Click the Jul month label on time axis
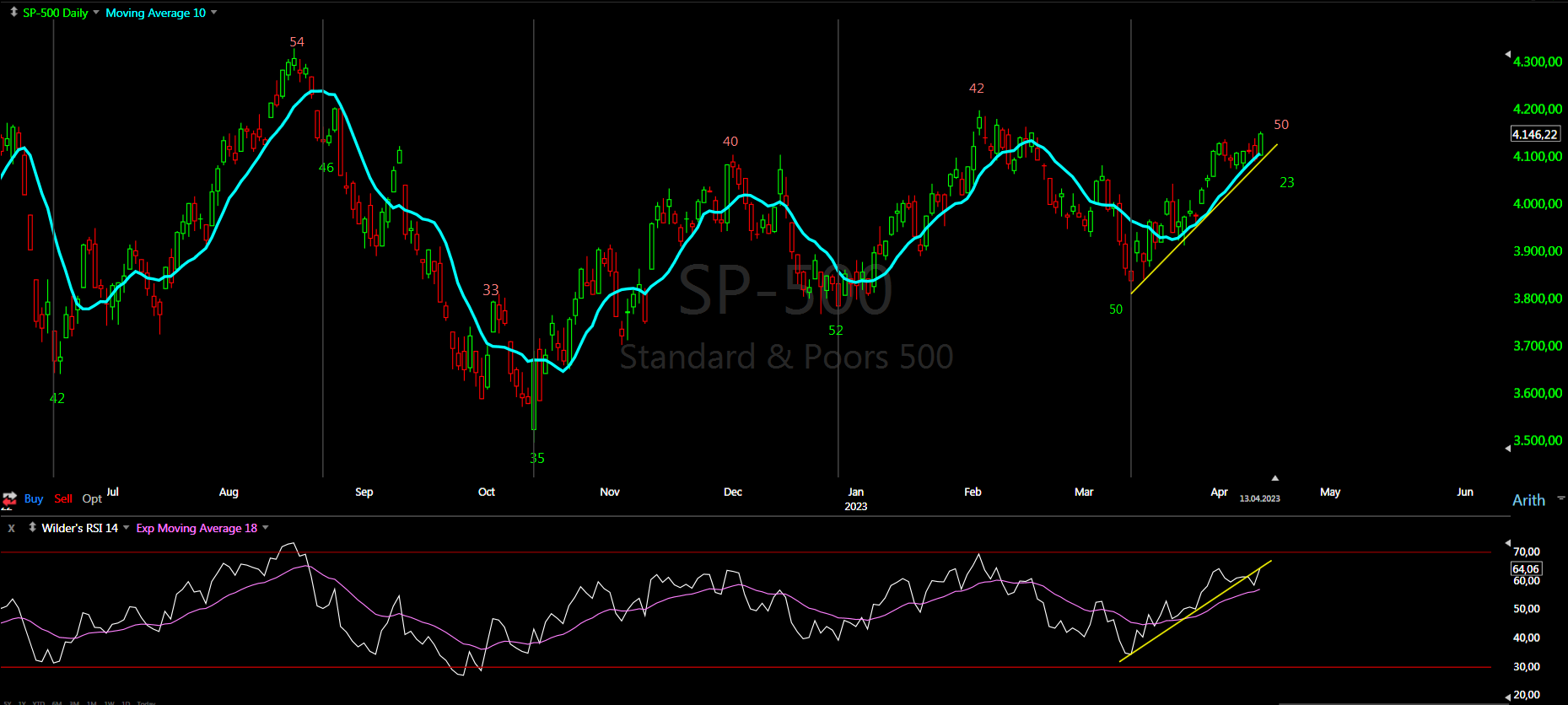This screenshot has width=1568, height=705. point(113,492)
